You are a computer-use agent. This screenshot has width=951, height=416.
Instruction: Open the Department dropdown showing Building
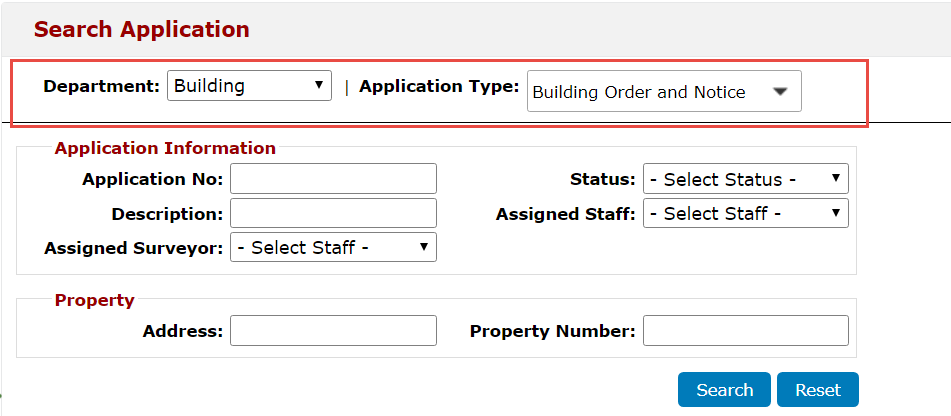(x=249, y=86)
